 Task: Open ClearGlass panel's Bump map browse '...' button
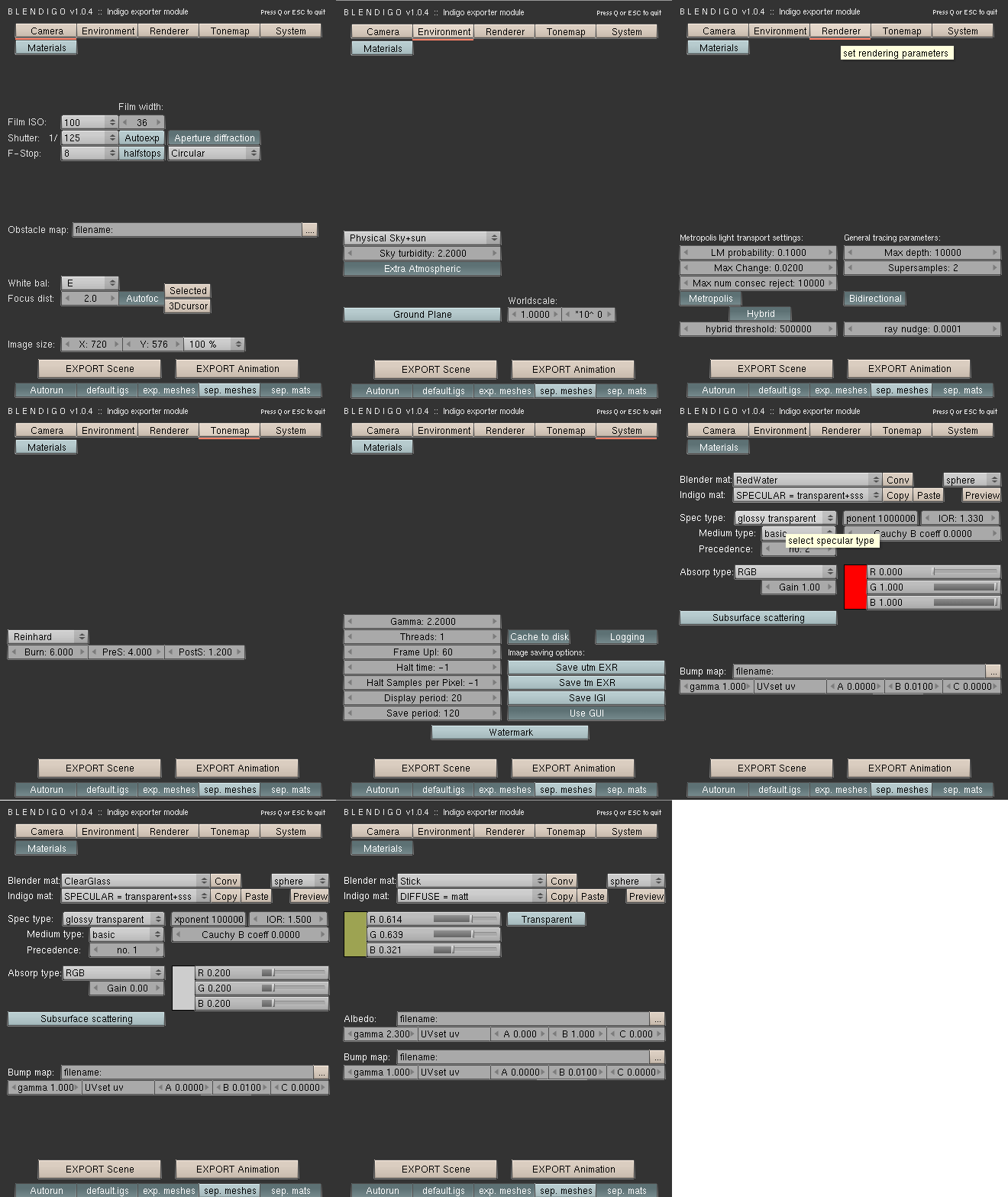(x=321, y=1072)
